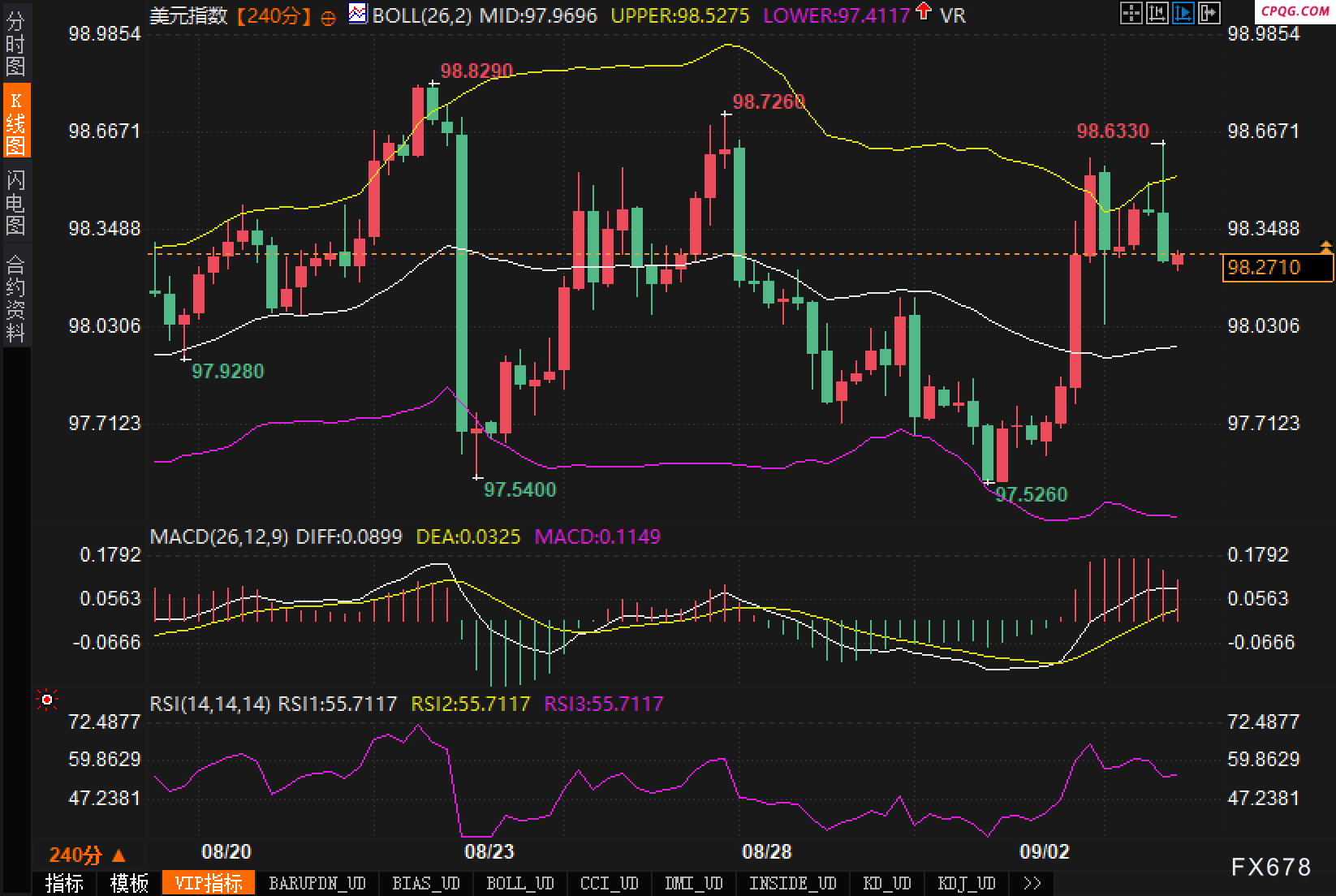Switch to the 分时图 time-sharing chart tab
The height and width of the screenshot is (896, 1336).
(15, 44)
